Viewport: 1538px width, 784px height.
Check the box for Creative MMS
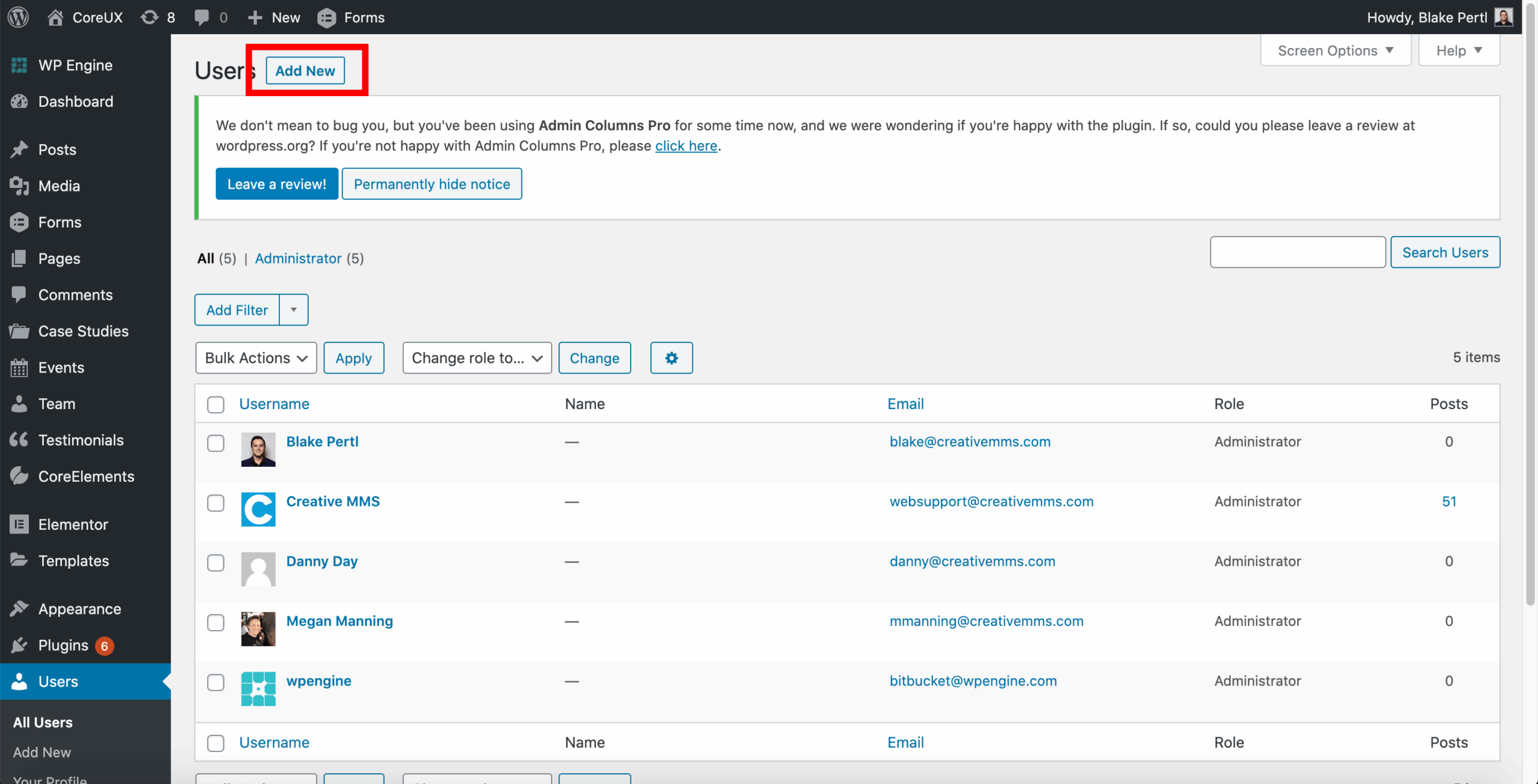point(216,503)
